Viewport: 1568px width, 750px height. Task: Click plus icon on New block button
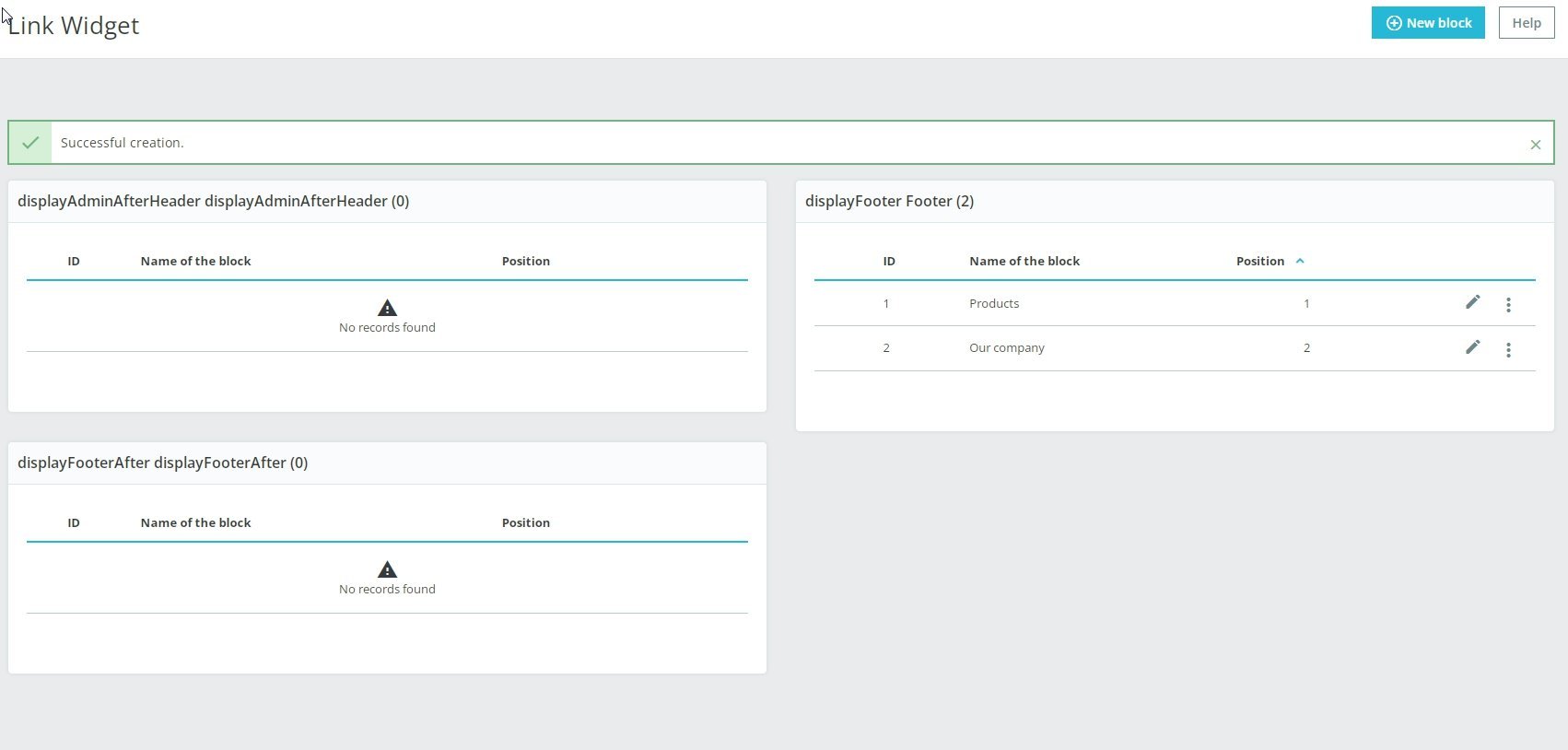click(1394, 23)
